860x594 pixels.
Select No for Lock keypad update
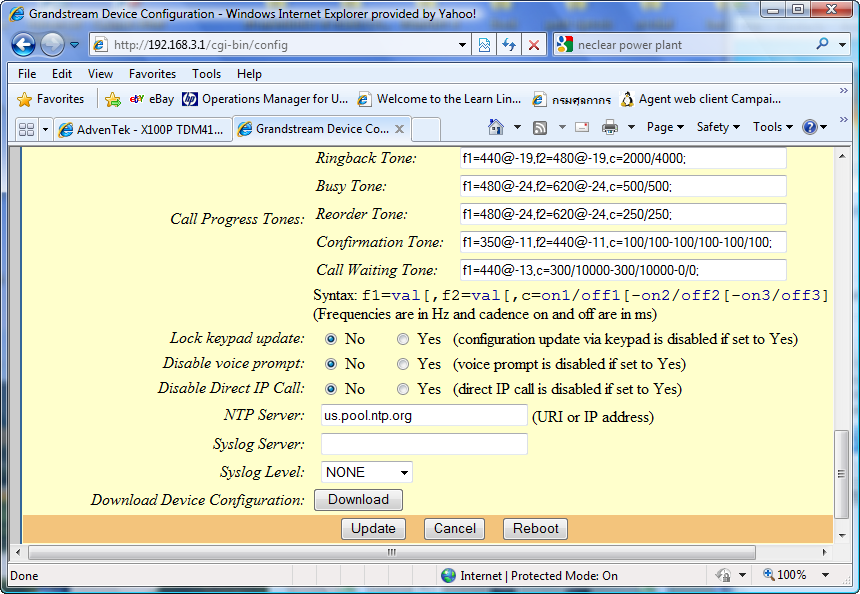331,339
